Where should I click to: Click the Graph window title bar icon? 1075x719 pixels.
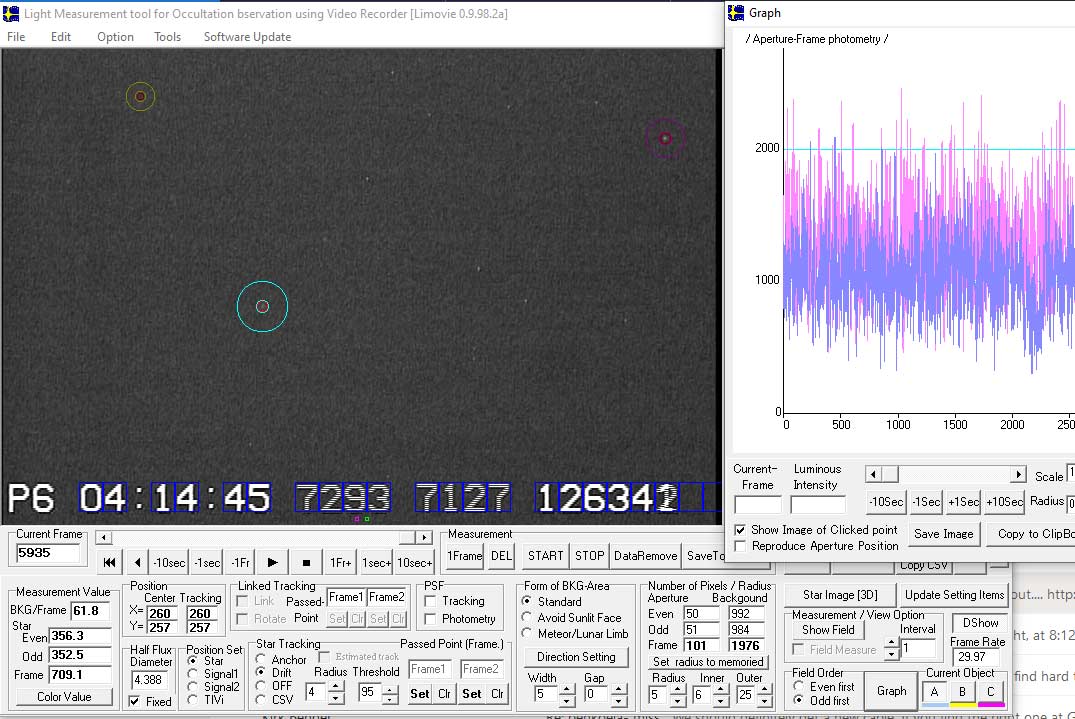[x=736, y=13]
